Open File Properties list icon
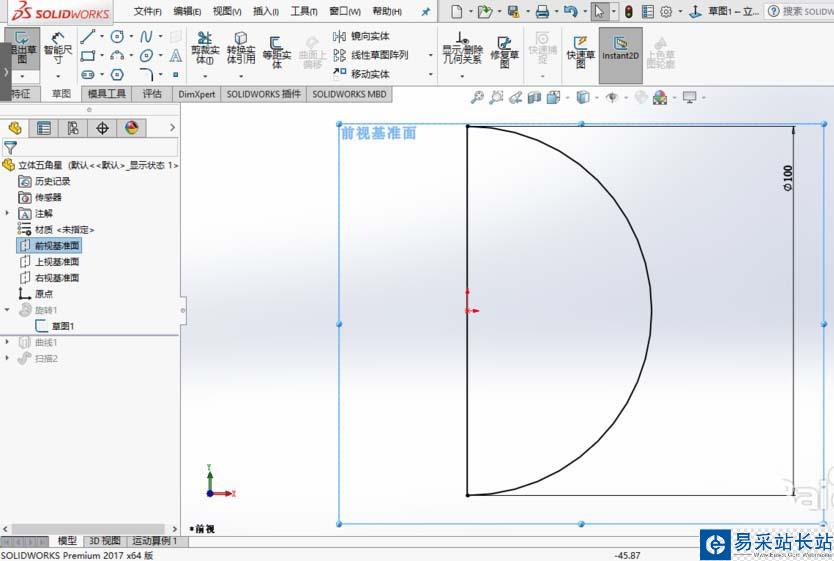This screenshot has height=561, width=834. pyautogui.click(x=647, y=11)
